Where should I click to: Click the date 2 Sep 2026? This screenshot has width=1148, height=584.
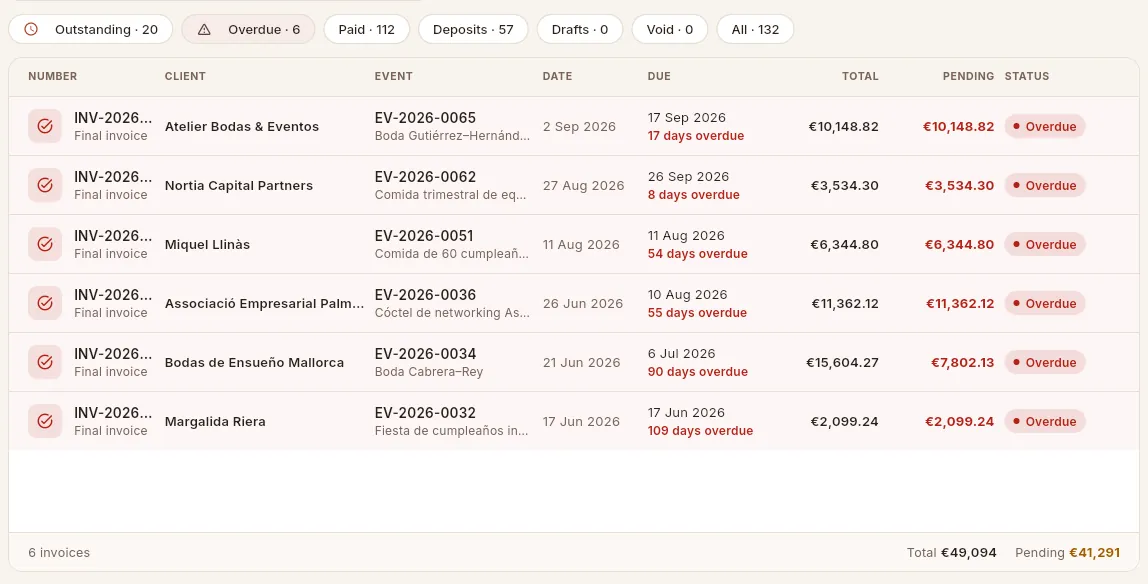[579, 127]
